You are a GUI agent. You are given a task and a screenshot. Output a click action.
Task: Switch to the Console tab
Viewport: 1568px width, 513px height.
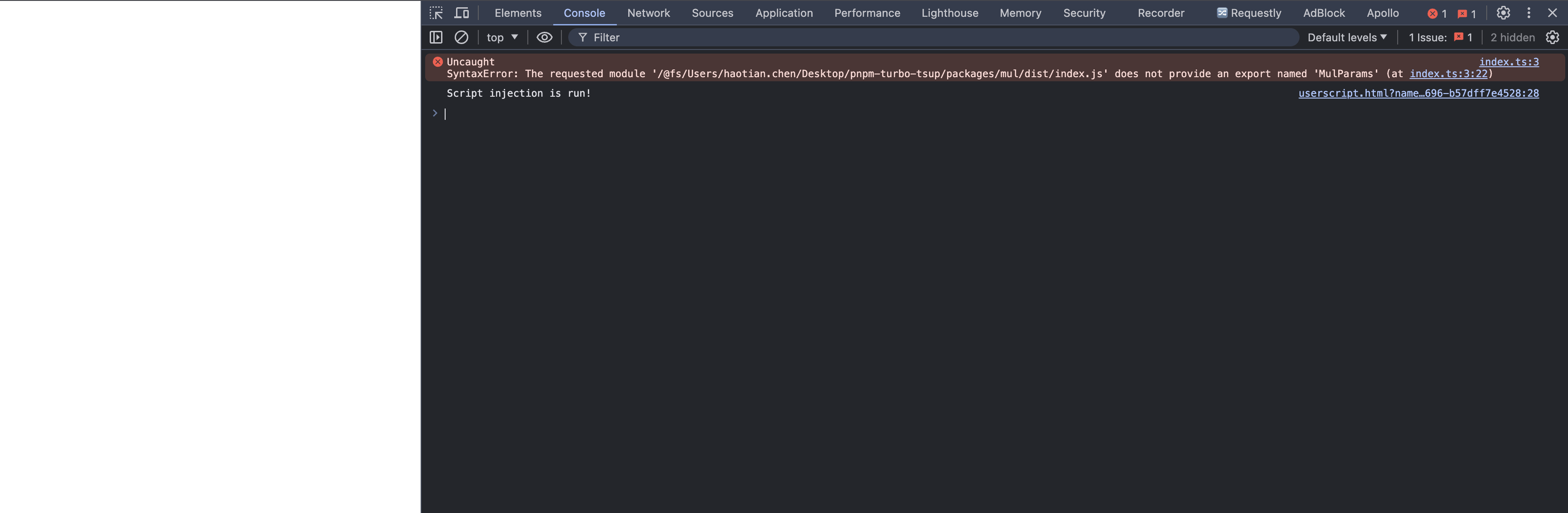point(584,13)
